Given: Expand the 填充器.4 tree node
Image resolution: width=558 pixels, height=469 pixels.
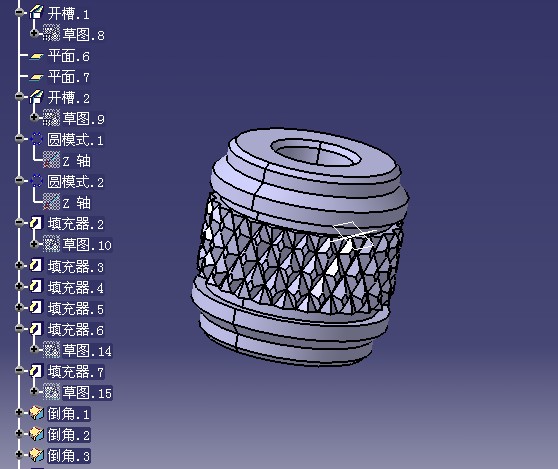Looking at the screenshot, I should coord(19,286).
